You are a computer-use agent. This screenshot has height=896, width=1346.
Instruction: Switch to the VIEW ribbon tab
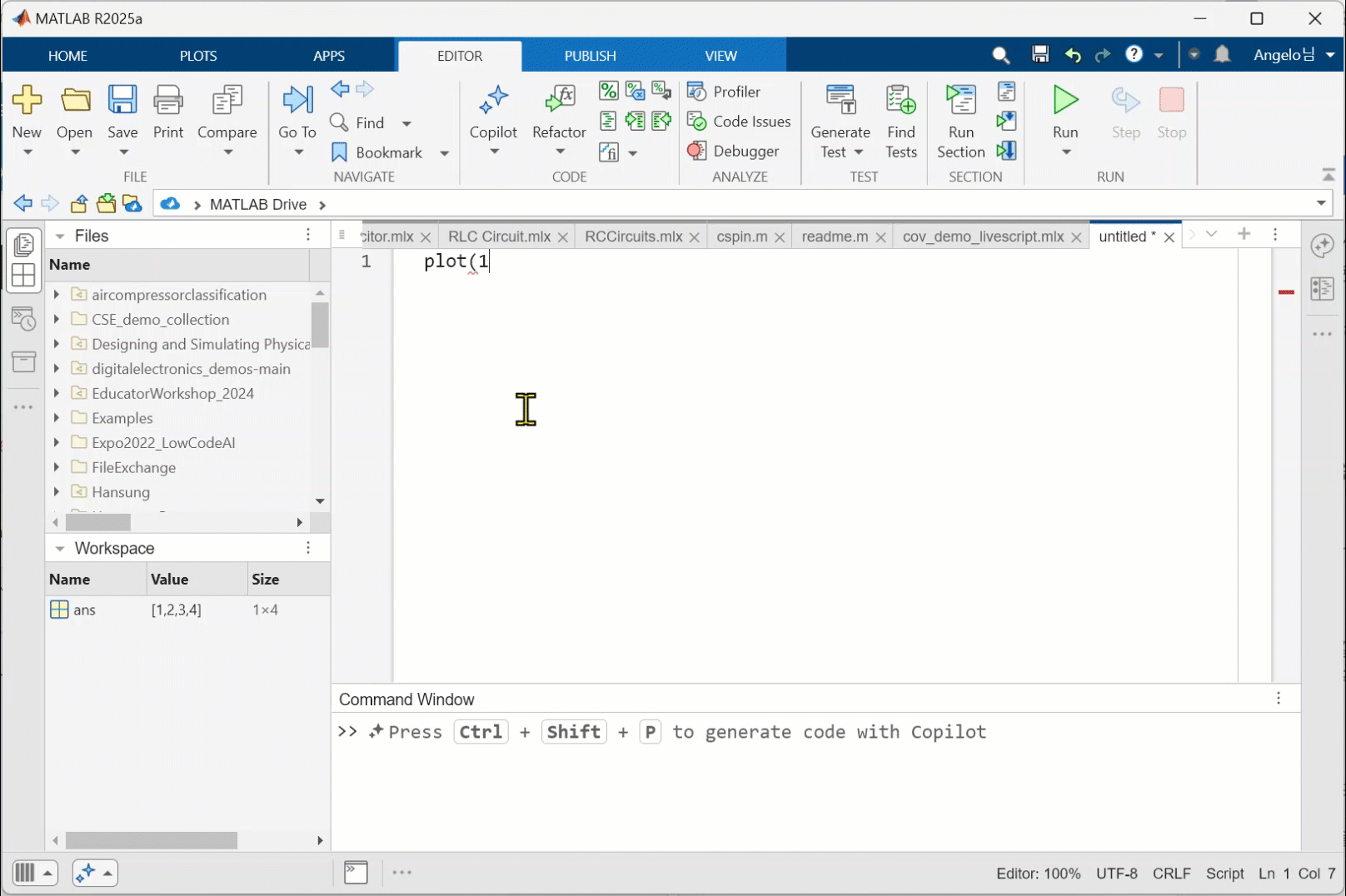pyautogui.click(x=721, y=56)
